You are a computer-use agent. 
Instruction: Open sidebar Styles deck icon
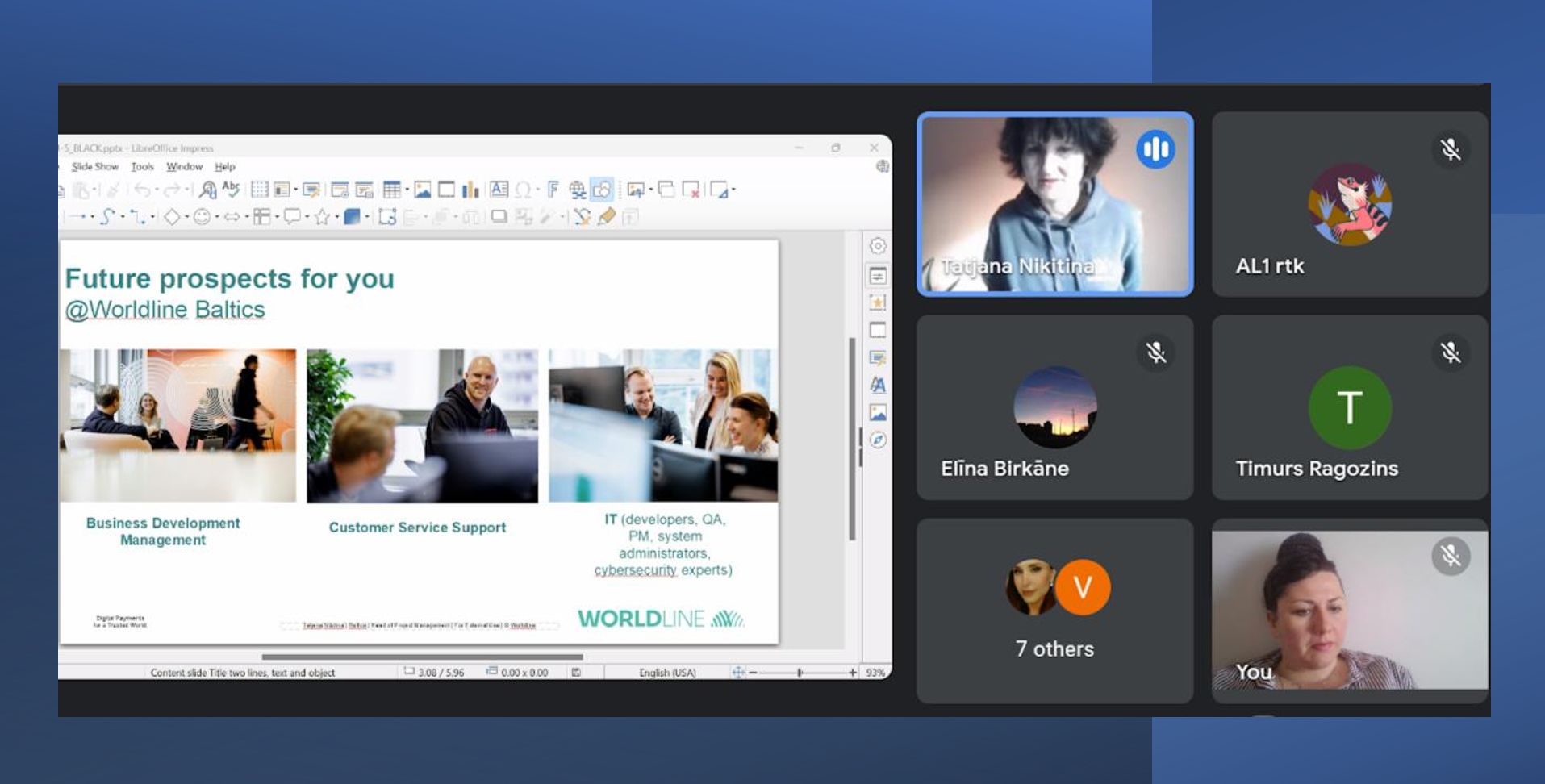click(x=878, y=385)
